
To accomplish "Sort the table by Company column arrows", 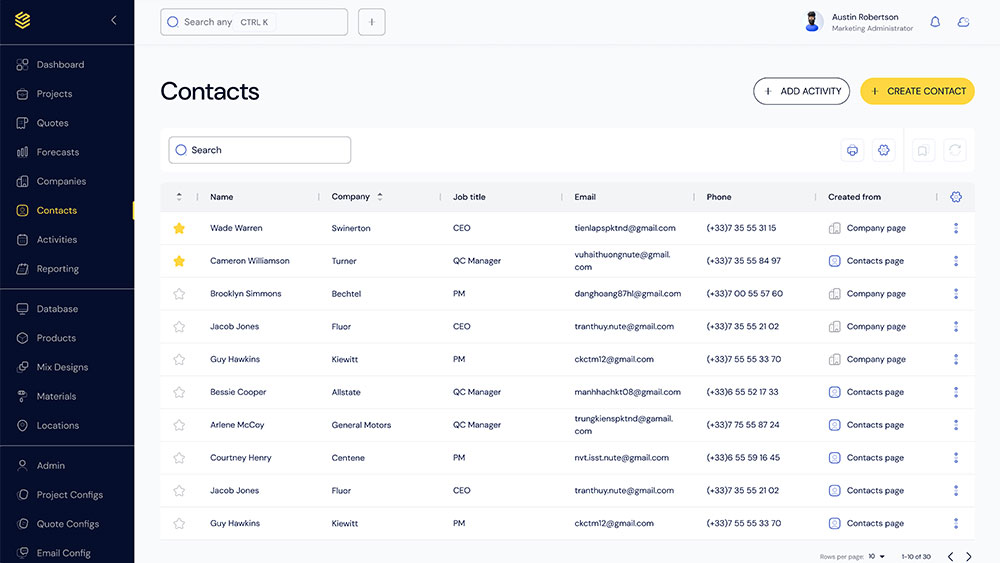I will pos(380,197).
